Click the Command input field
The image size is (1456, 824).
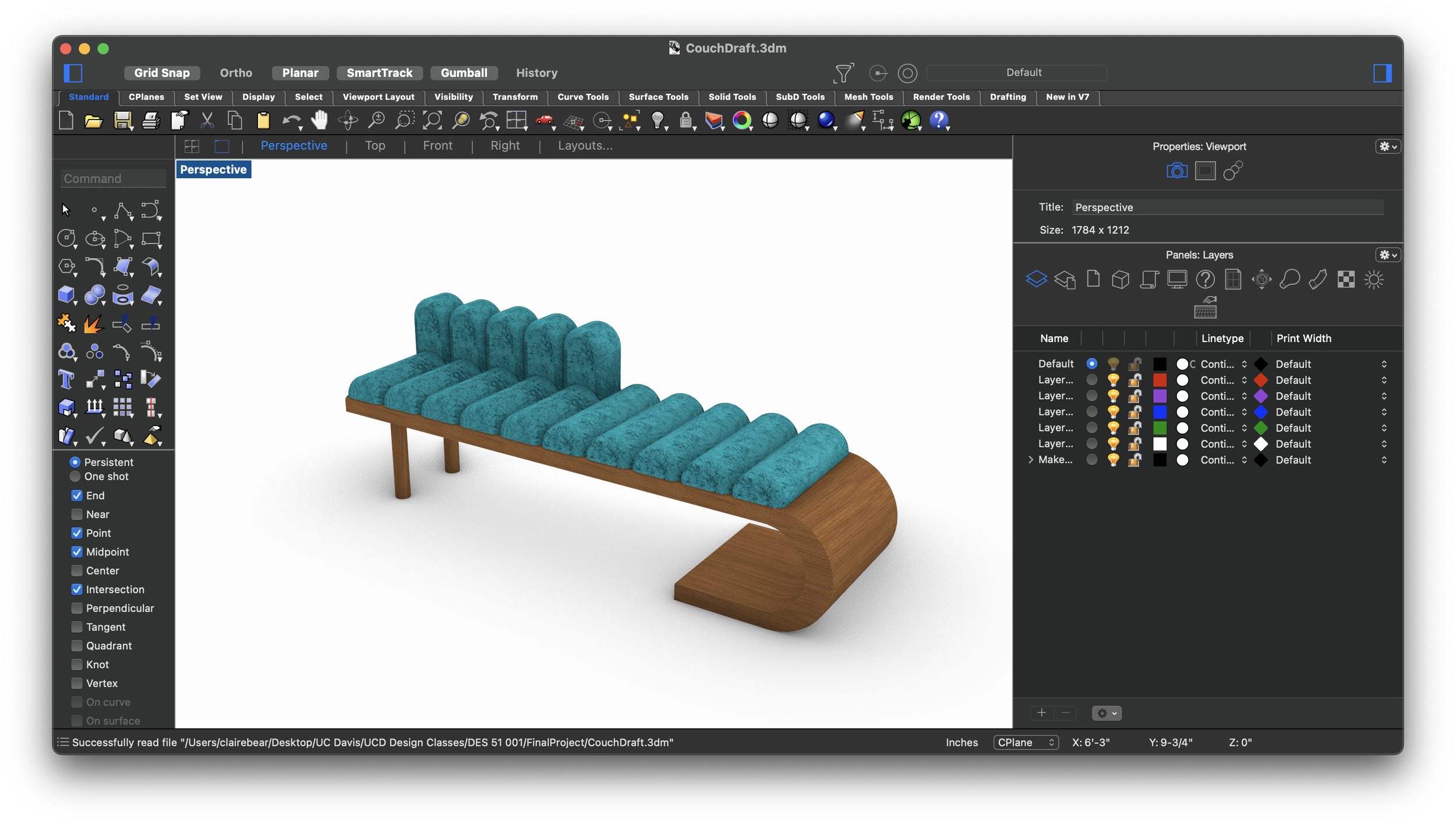click(x=113, y=178)
